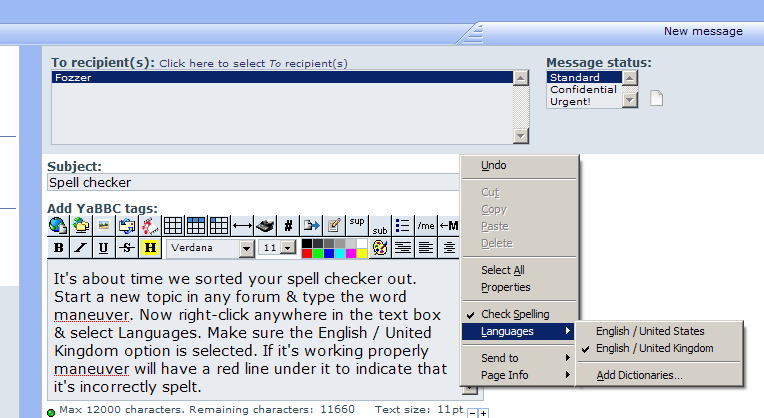The height and width of the screenshot is (418, 764).
Task: Pick the blue color swatch
Action: coord(329,253)
